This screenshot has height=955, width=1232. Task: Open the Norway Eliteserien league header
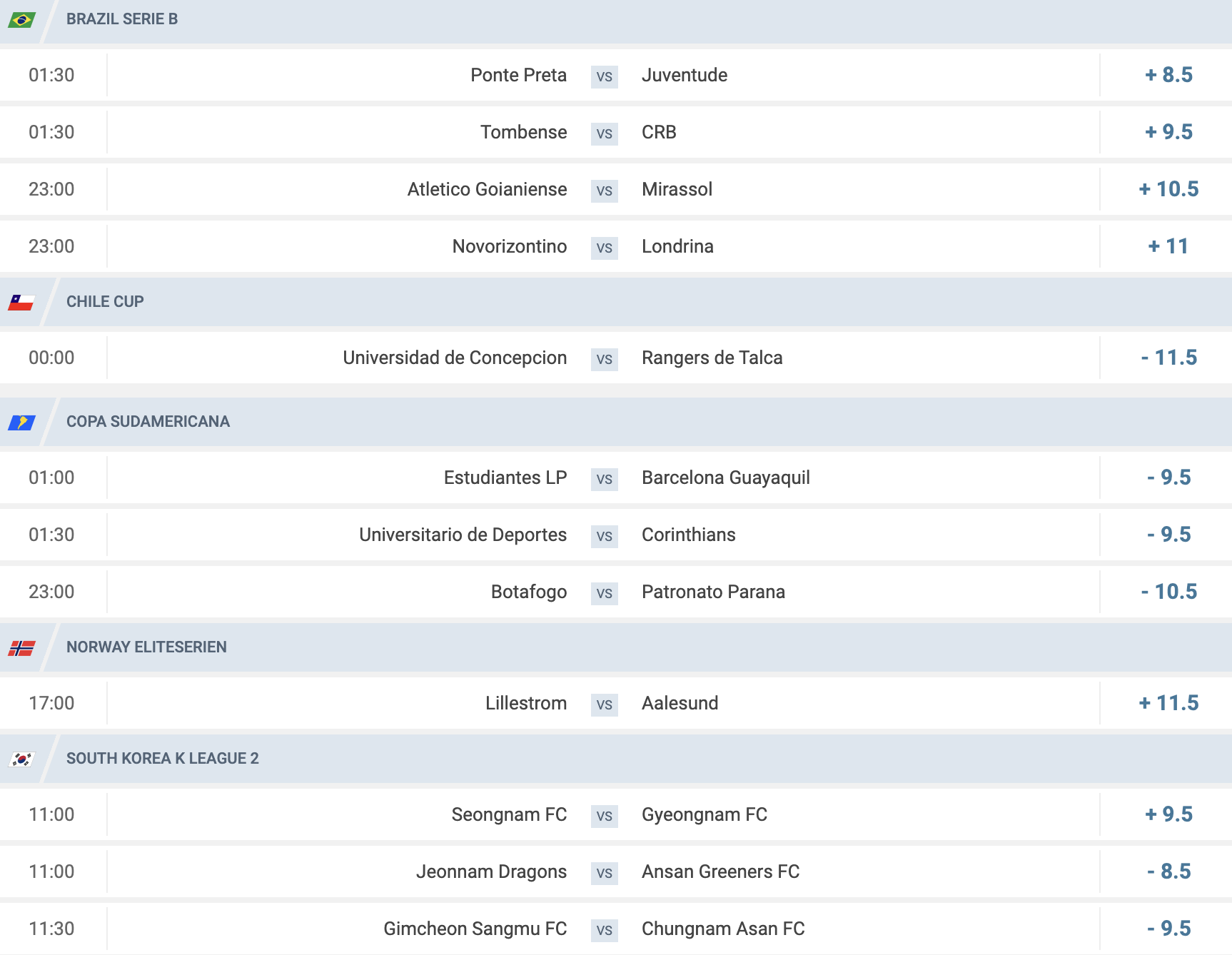[x=616, y=647]
